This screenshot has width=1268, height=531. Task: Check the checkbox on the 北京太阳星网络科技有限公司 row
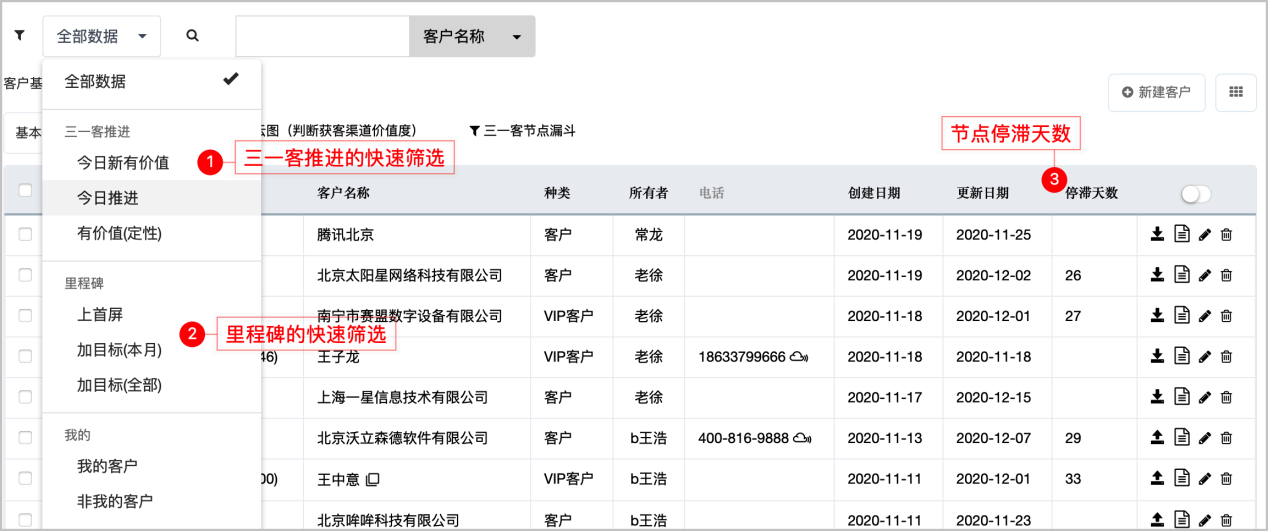[x=25, y=275]
